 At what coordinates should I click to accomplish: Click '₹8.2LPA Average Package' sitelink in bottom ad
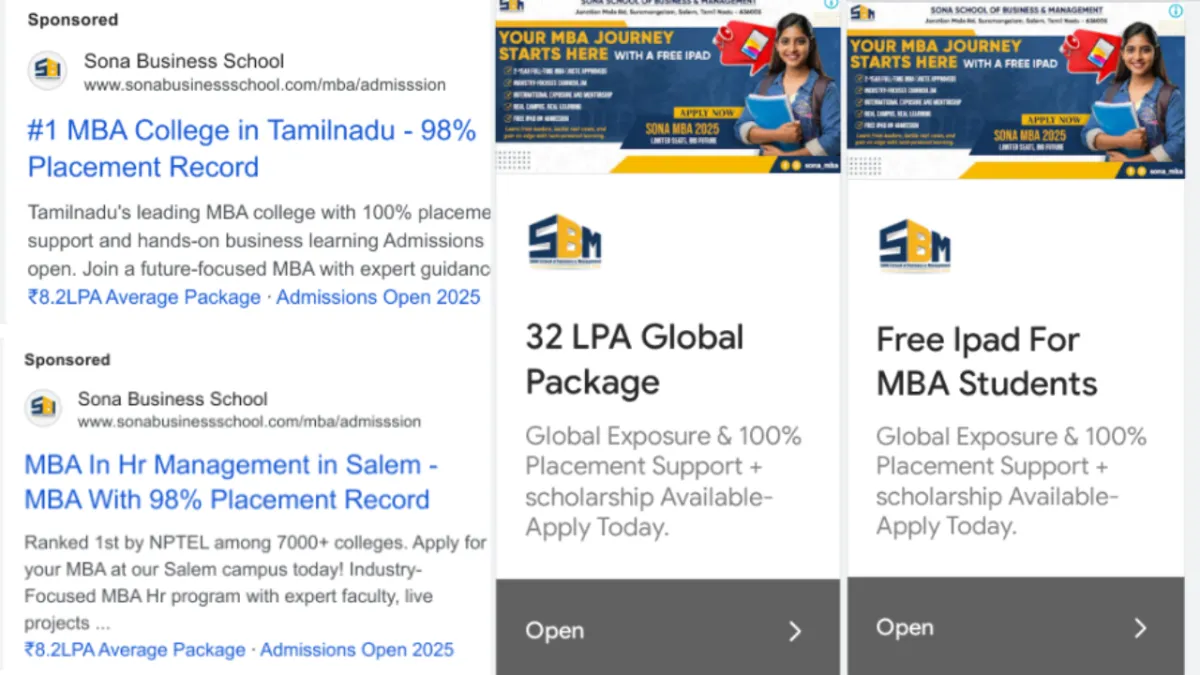pos(135,649)
